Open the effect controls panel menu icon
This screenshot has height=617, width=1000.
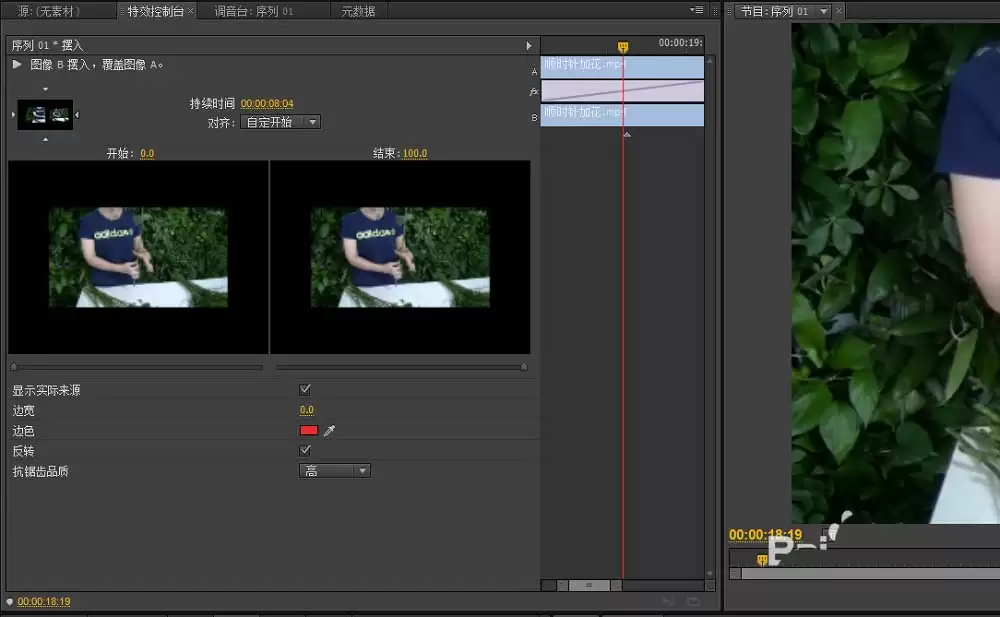pyautogui.click(x=696, y=10)
